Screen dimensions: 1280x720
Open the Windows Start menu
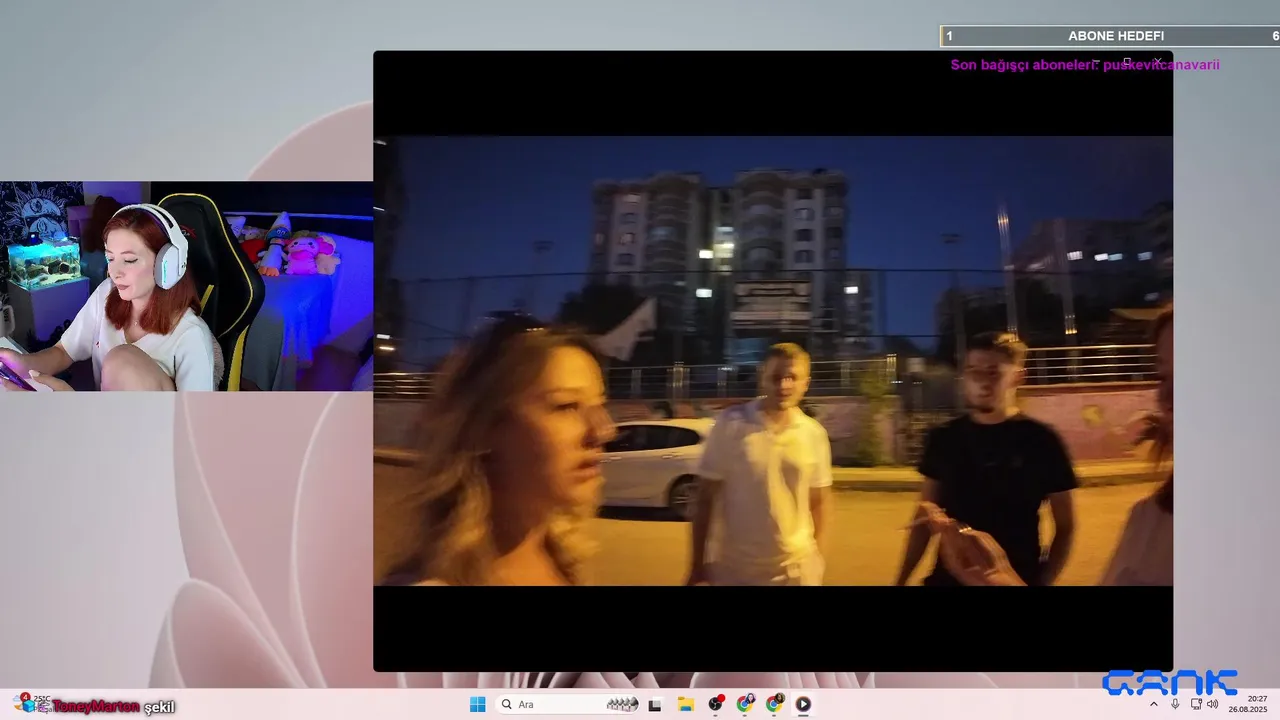[x=478, y=704]
